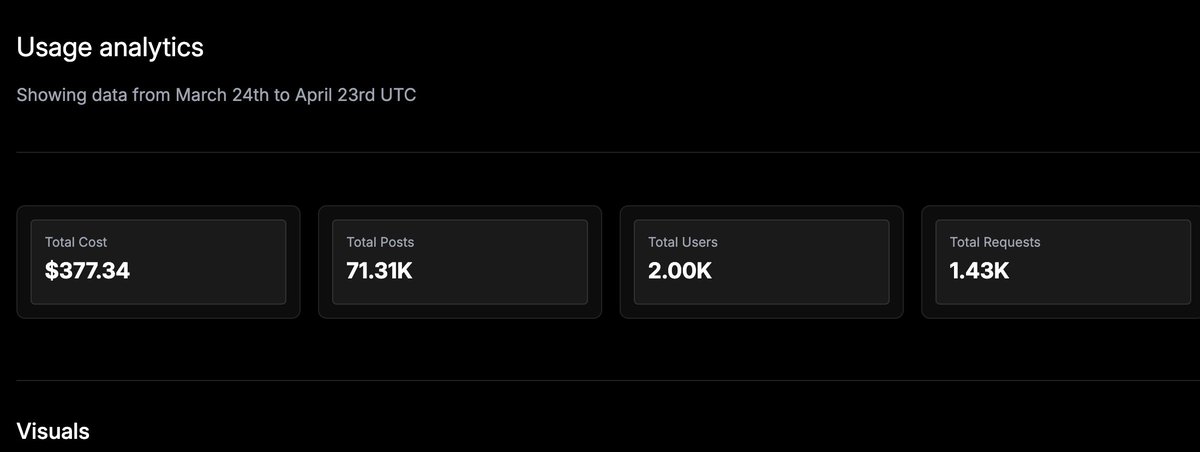Click the divider line above Visuals
Image resolution: width=1200 pixels, height=452 pixels.
[x=608, y=380]
